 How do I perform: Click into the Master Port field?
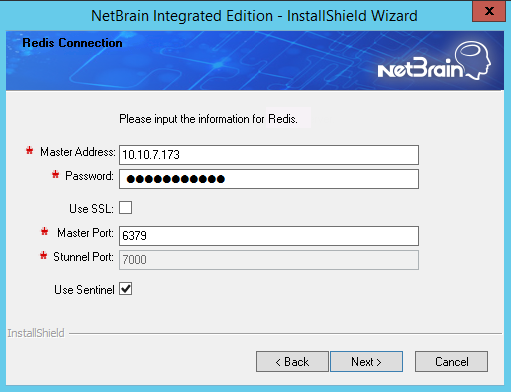(x=269, y=236)
